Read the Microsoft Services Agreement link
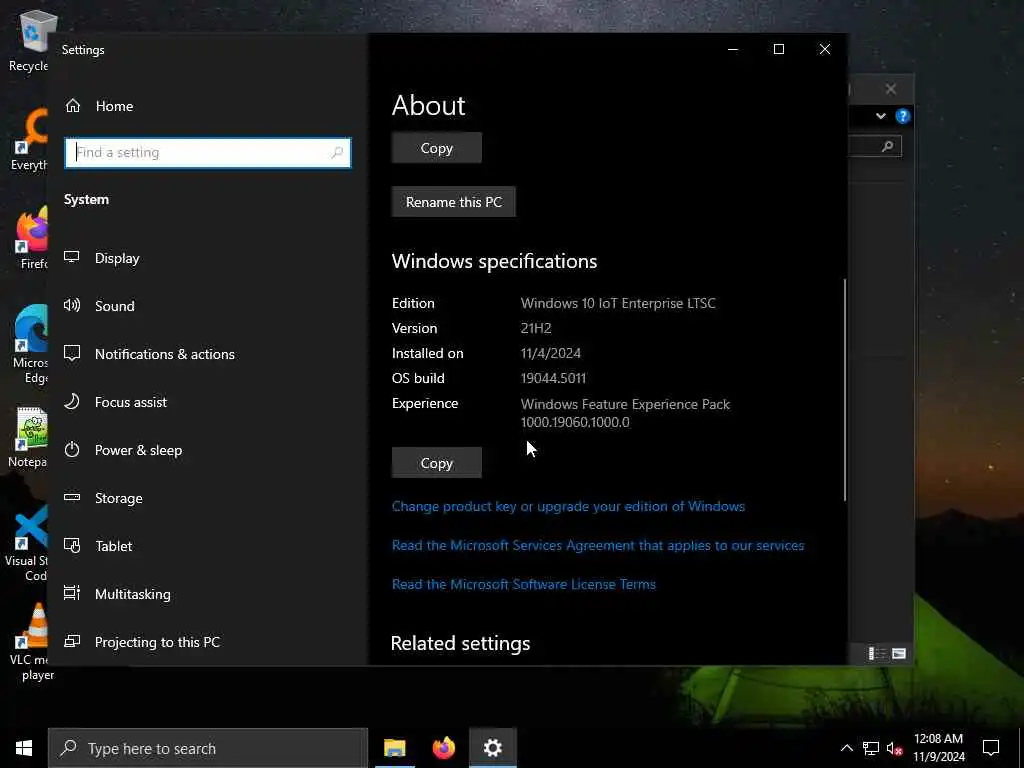Viewport: 1024px width, 768px height. point(598,545)
